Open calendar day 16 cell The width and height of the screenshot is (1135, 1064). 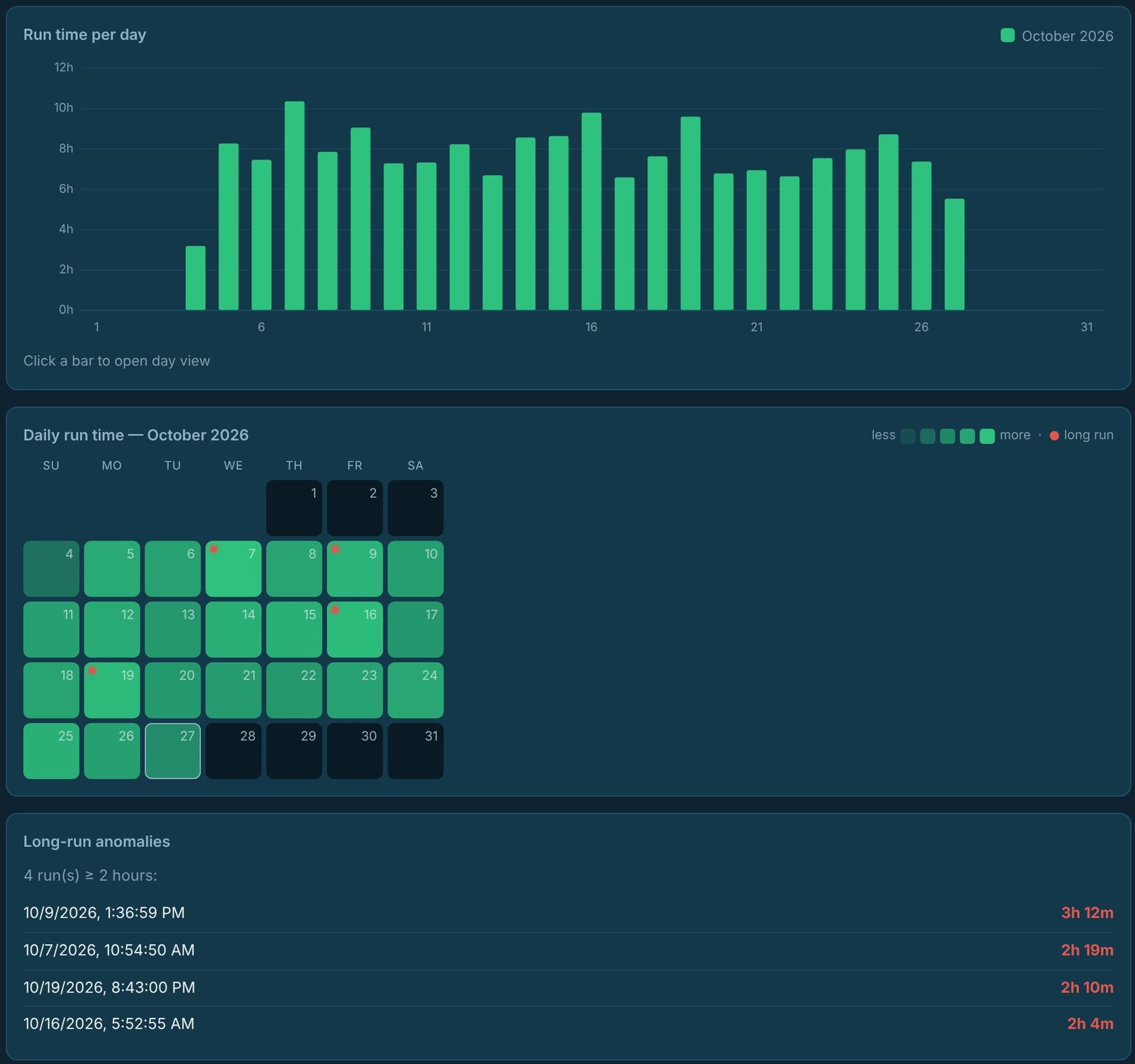pos(355,629)
